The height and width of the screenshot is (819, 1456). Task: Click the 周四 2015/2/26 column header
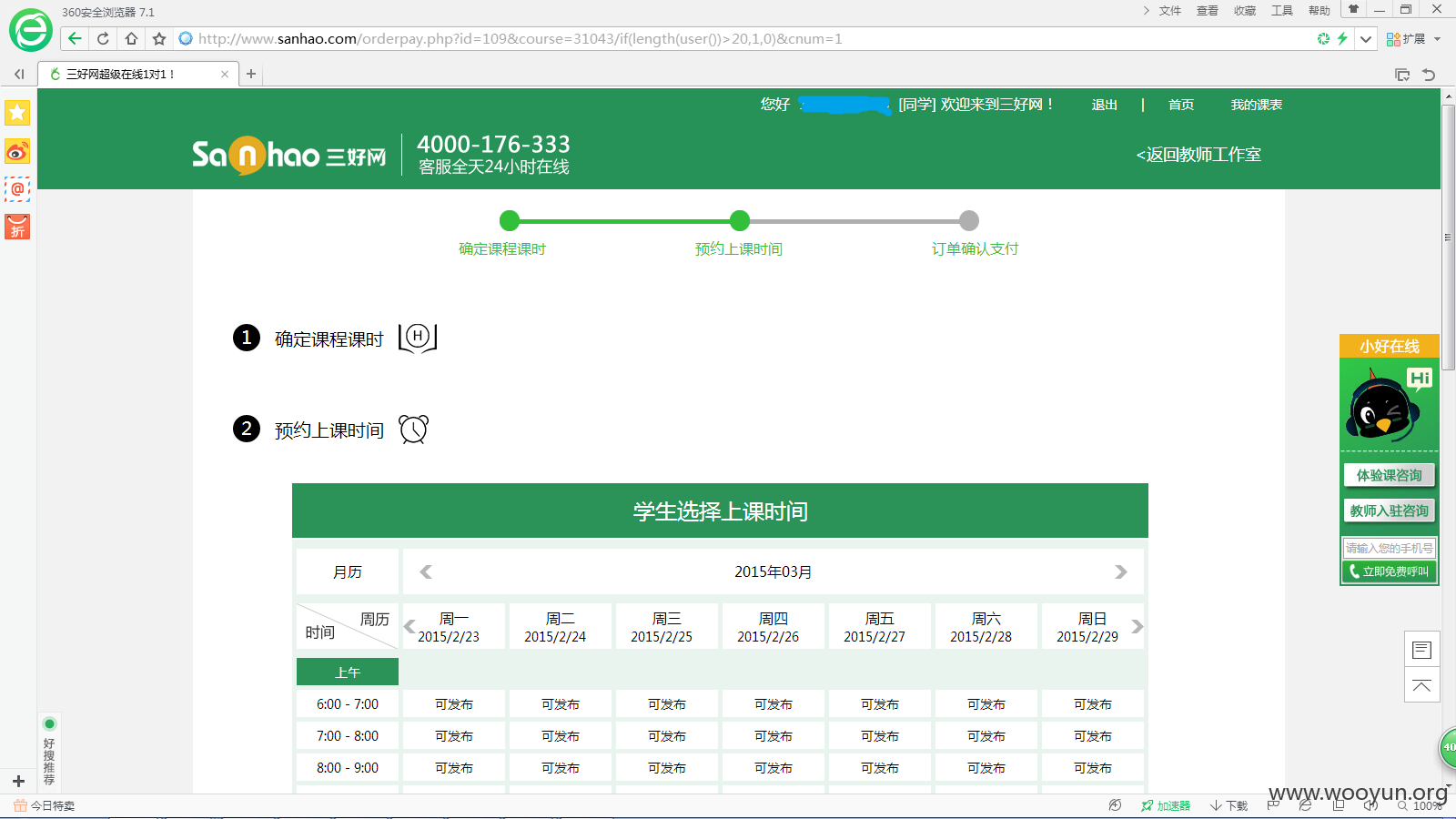coord(773,627)
